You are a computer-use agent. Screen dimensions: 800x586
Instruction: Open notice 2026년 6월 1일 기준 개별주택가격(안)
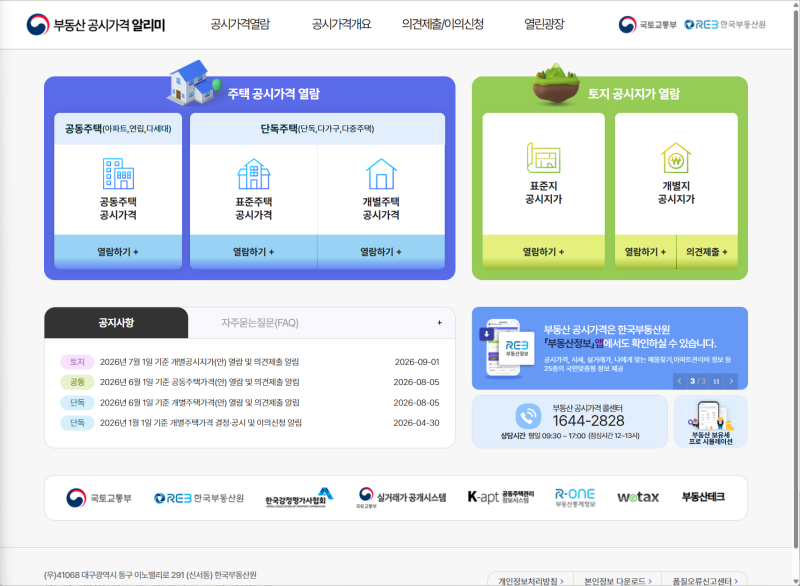click(199, 402)
